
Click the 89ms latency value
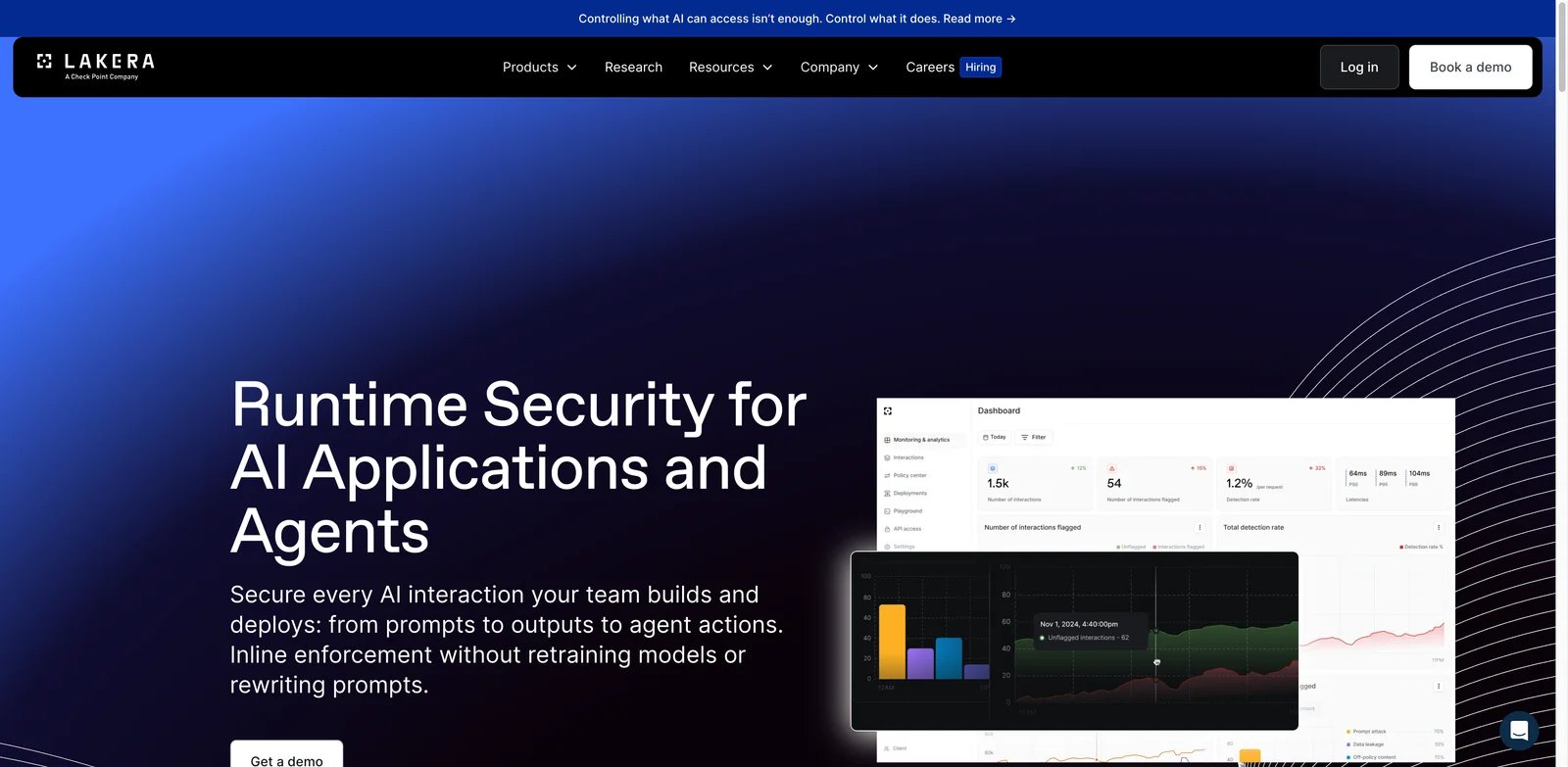[1388, 473]
